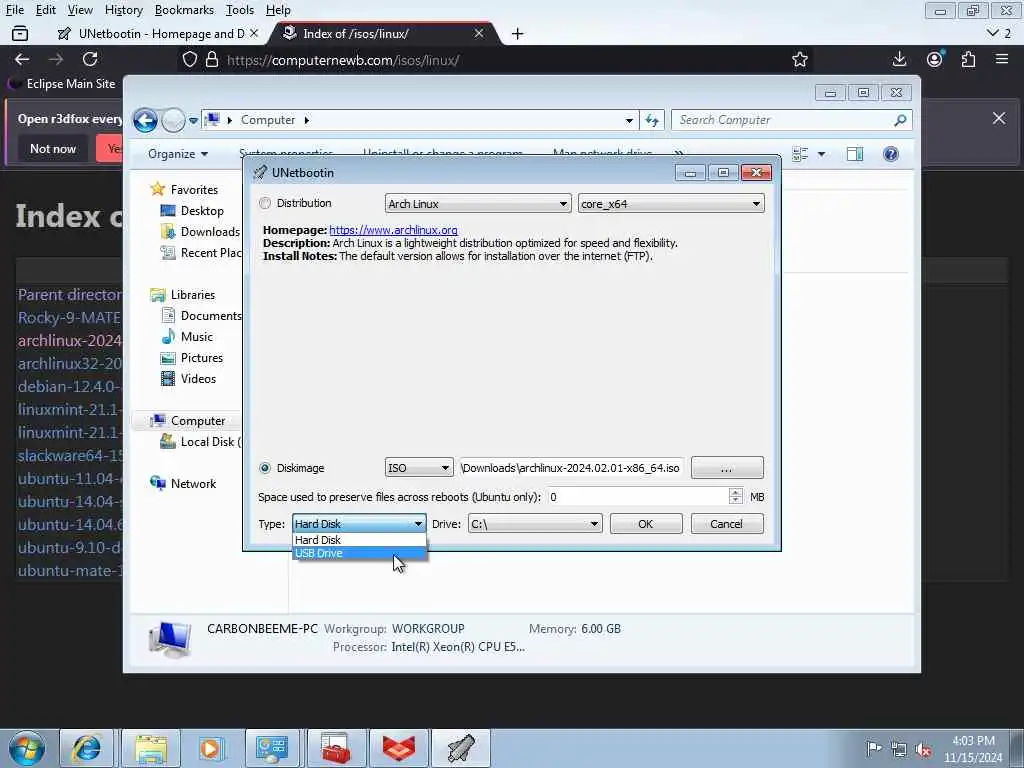Select Network in Explorer sidebar
The height and width of the screenshot is (768, 1024).
tap(183, 484)
